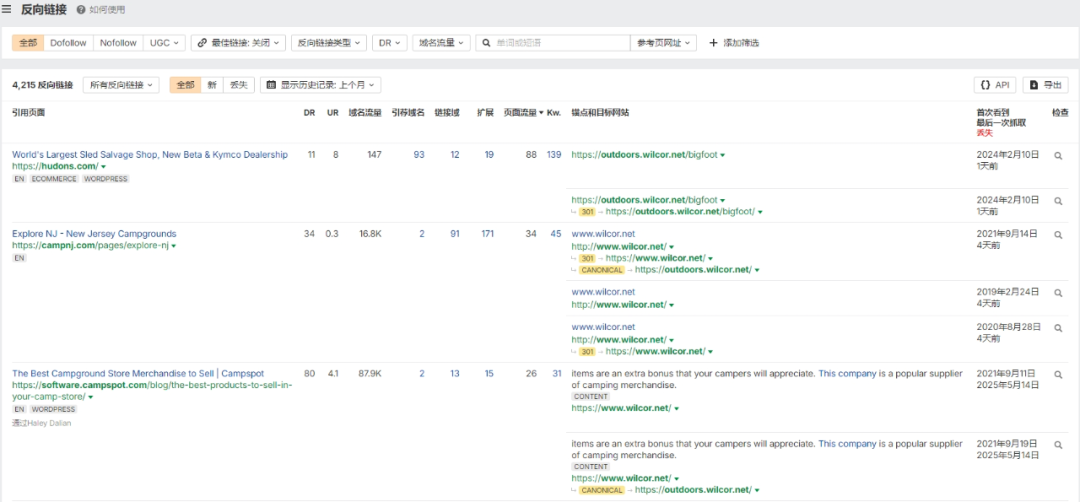
Task: Click ECOMMERCE tag under hudons.com
Action: click(x=55, y=179)
